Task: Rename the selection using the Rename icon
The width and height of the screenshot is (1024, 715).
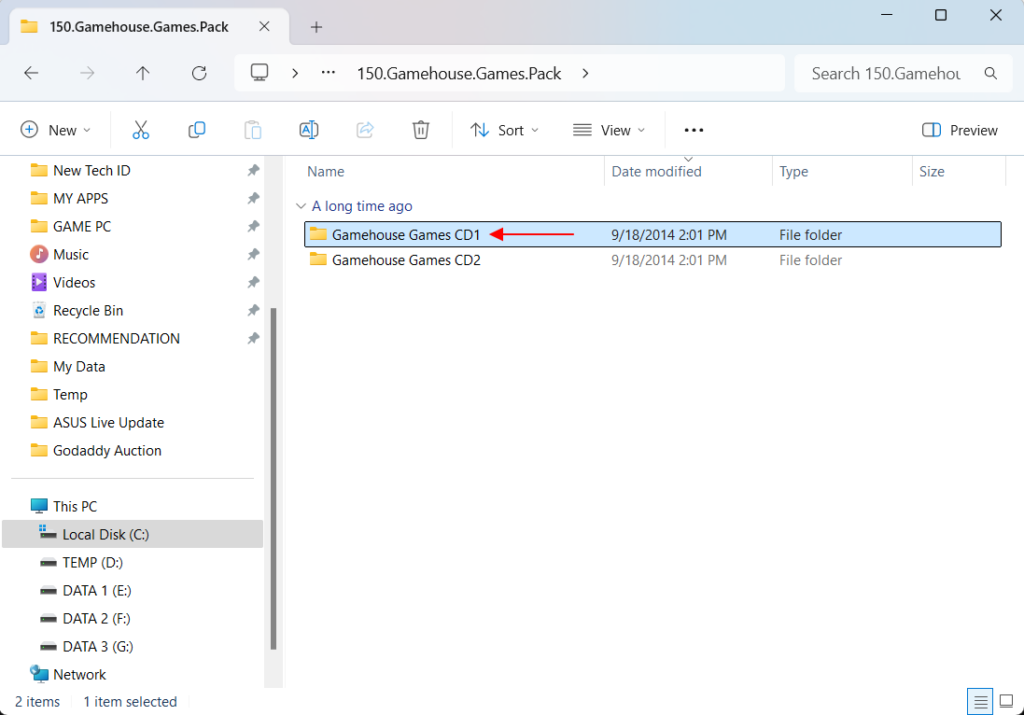Action: pyautogui.click(x=308, y=129)
